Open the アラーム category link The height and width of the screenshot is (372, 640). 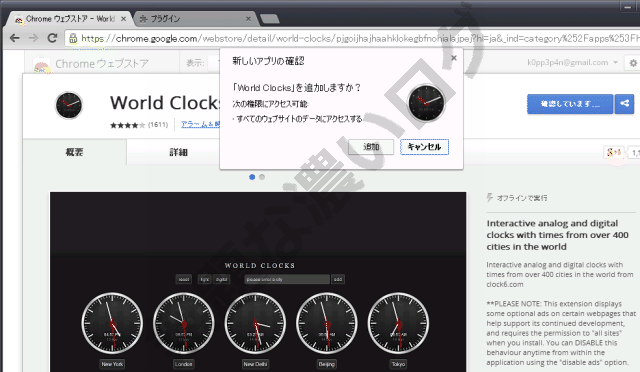coord(200,124)
